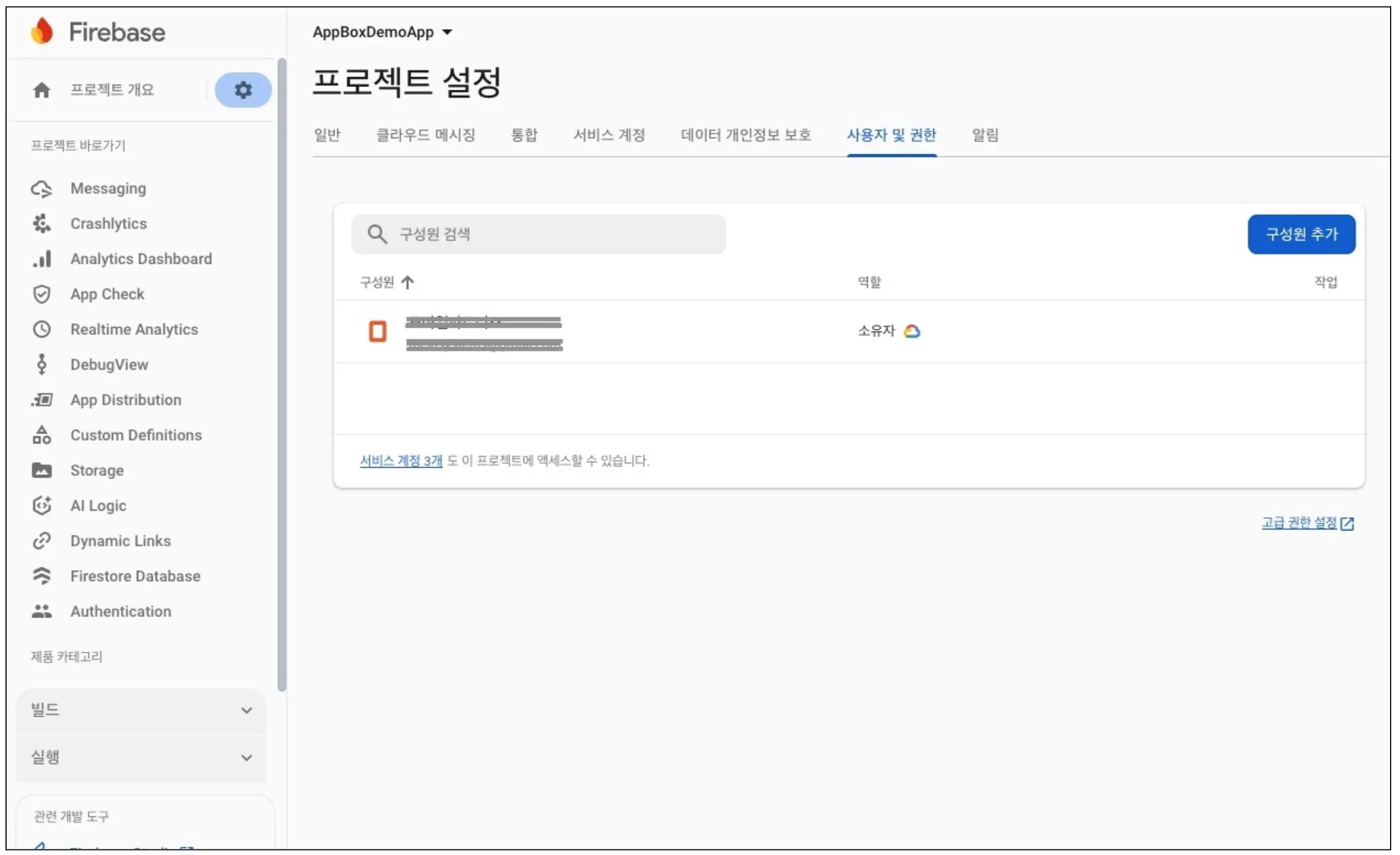Click the Firebase flame logo
1400x855 pixels.
click(41, 31)
